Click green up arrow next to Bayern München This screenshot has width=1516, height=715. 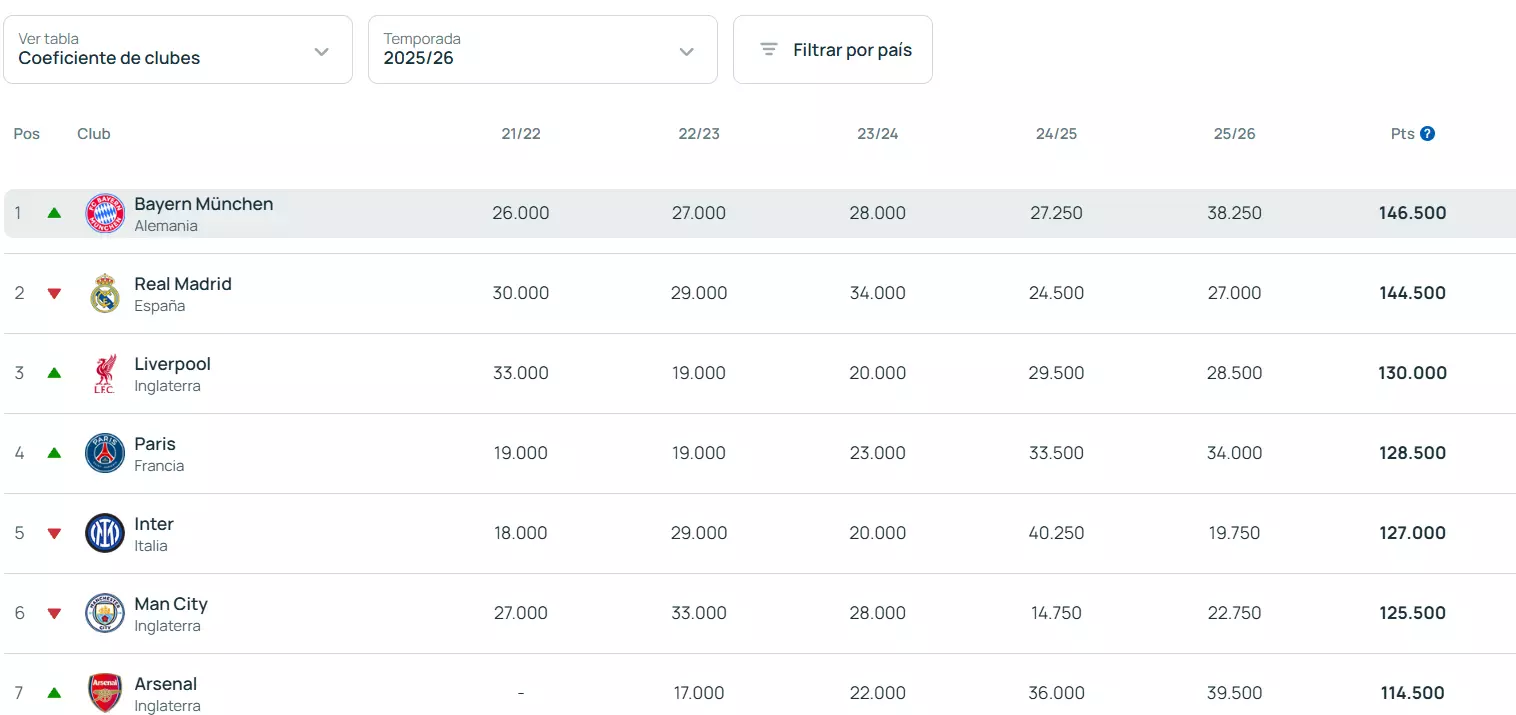pyautogui.click(x=54, y=213)
